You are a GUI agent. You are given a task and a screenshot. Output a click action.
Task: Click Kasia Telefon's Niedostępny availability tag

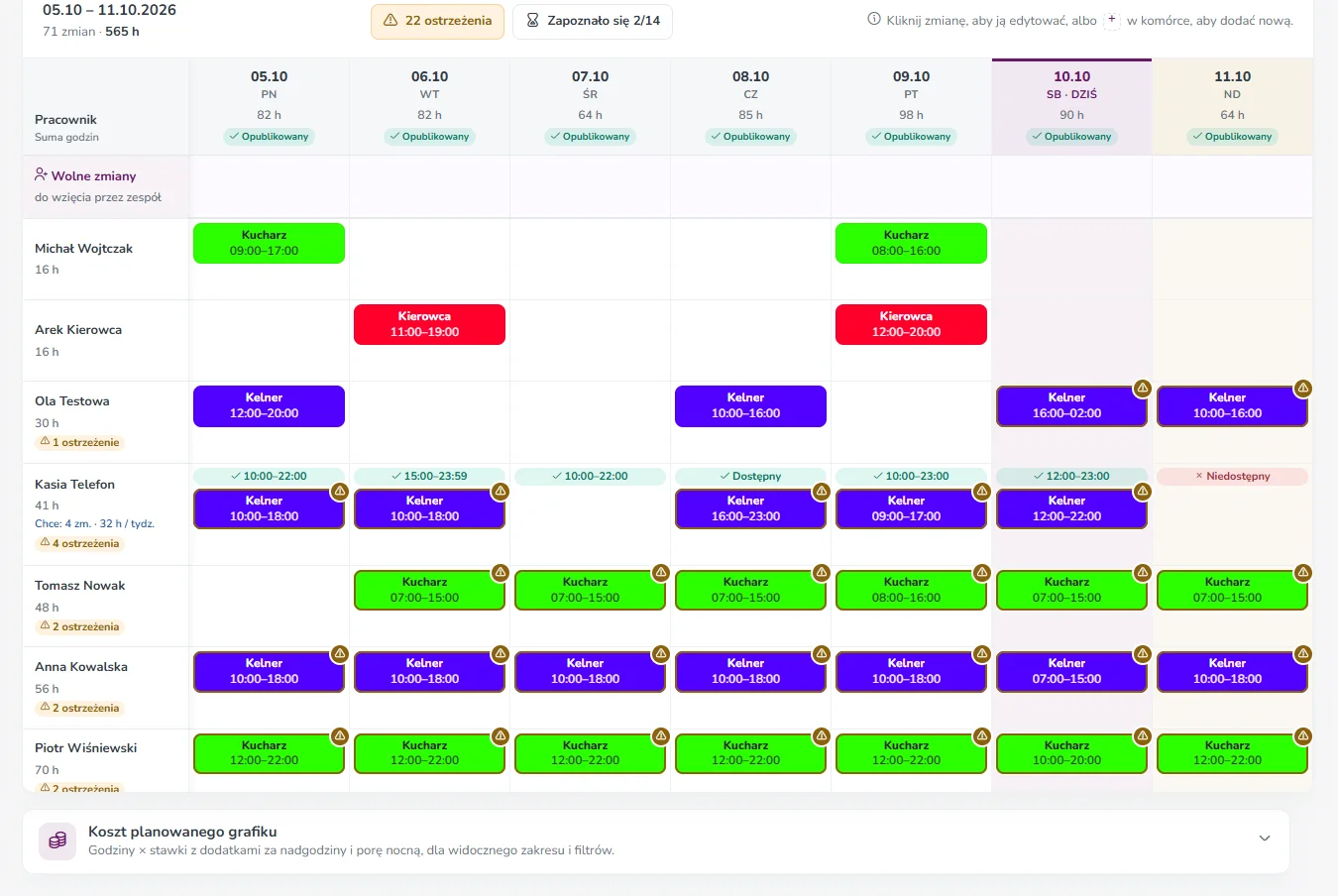(1232, 476)
